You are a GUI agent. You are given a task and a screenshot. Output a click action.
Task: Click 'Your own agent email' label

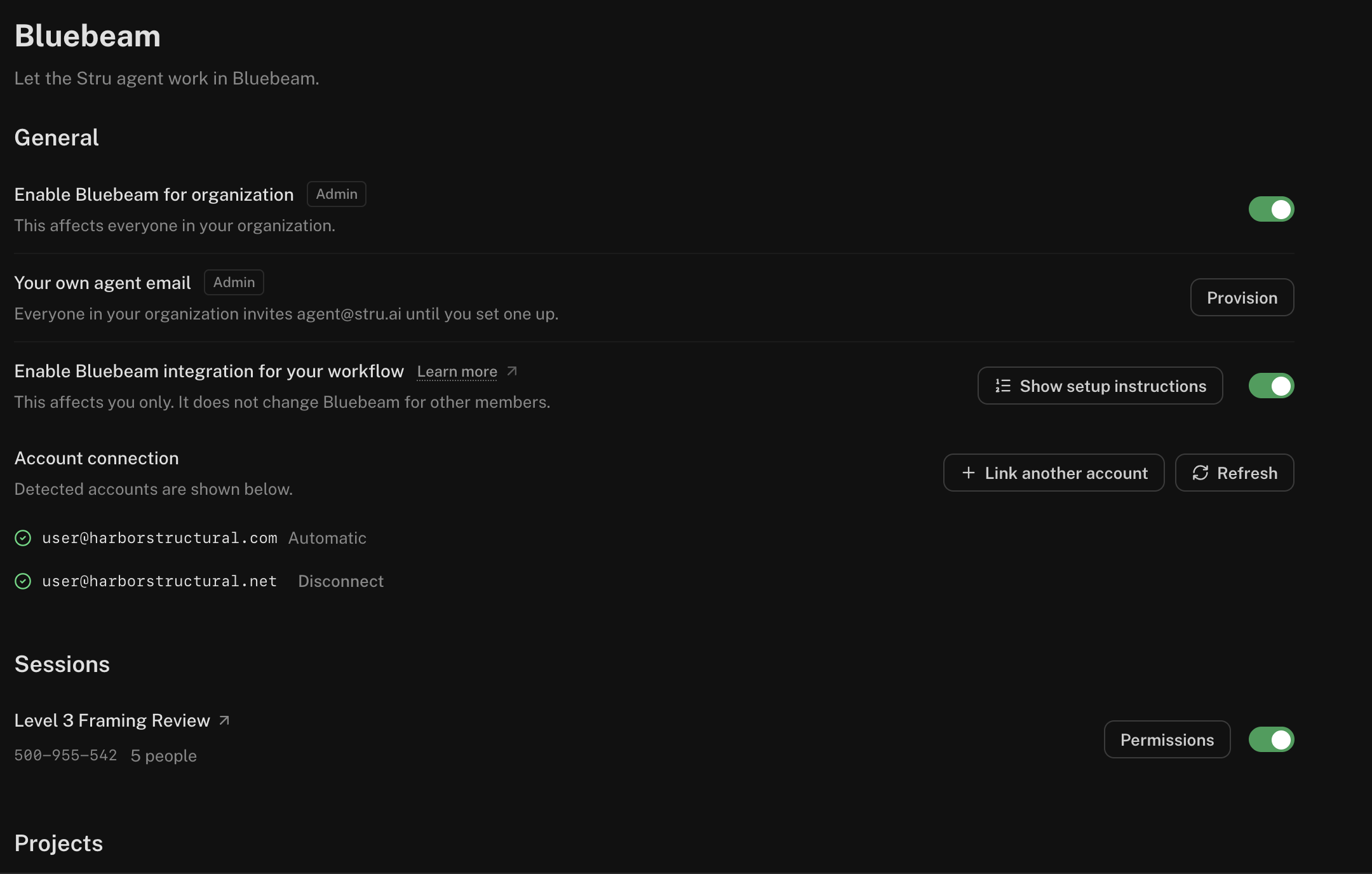[x=102, y=283]
